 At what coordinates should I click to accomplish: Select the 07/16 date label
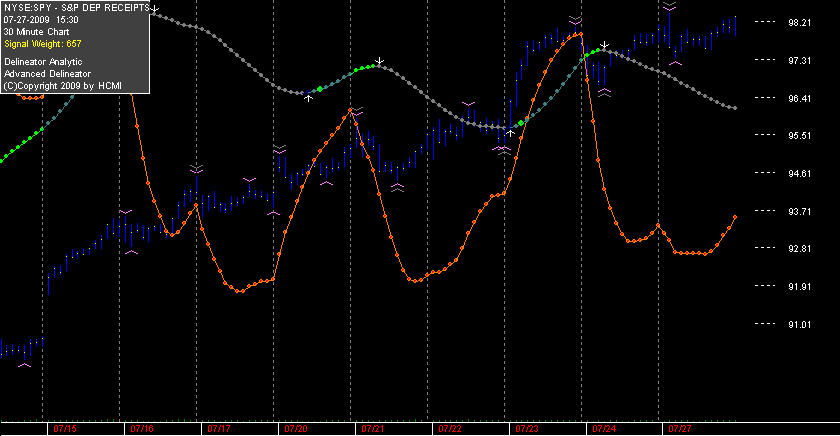click(142, 429)
